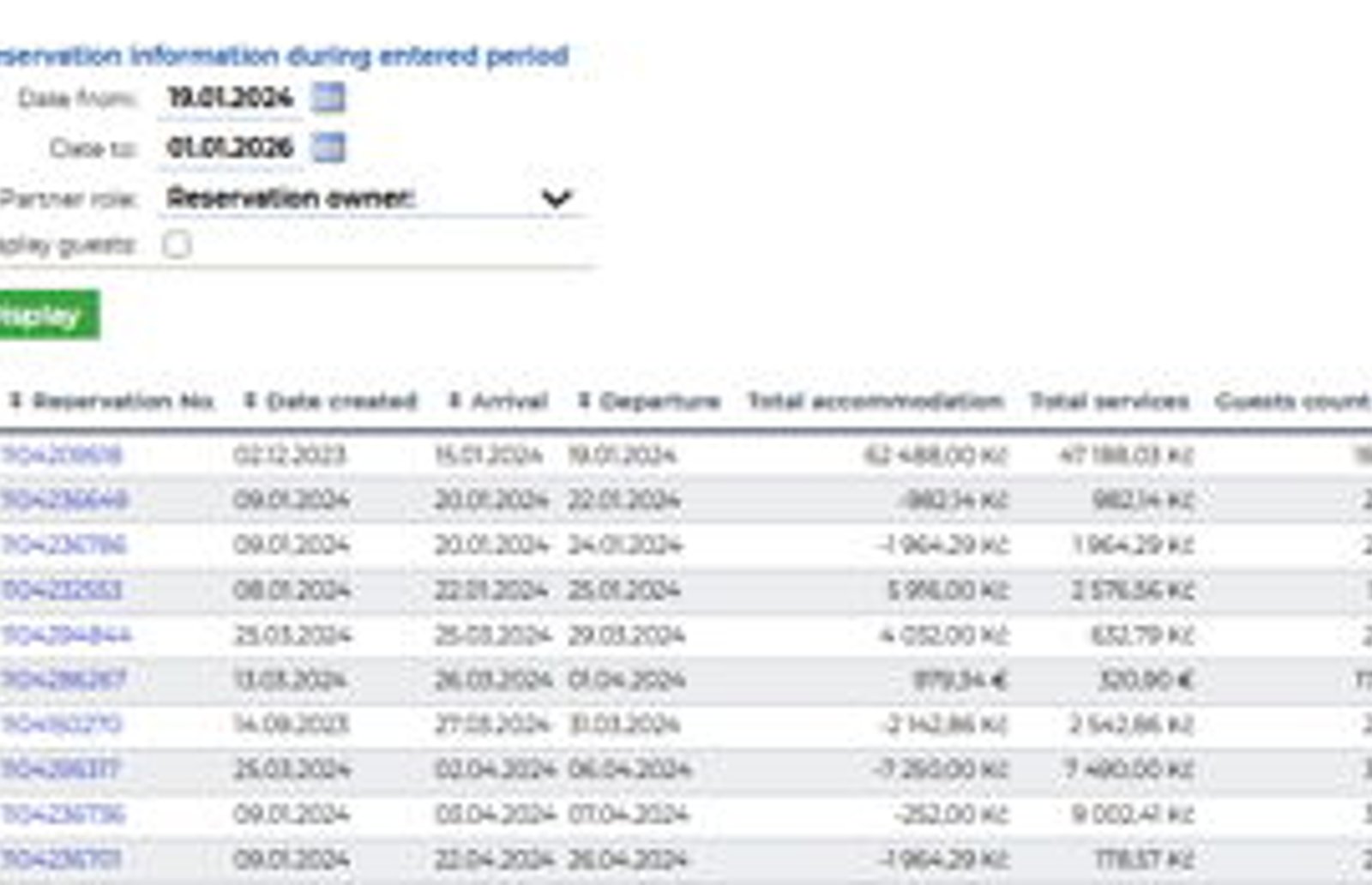This screenshot has height=885, width=1372.
Task: Click the Reservation No. header label
Action: pos(123,400)
